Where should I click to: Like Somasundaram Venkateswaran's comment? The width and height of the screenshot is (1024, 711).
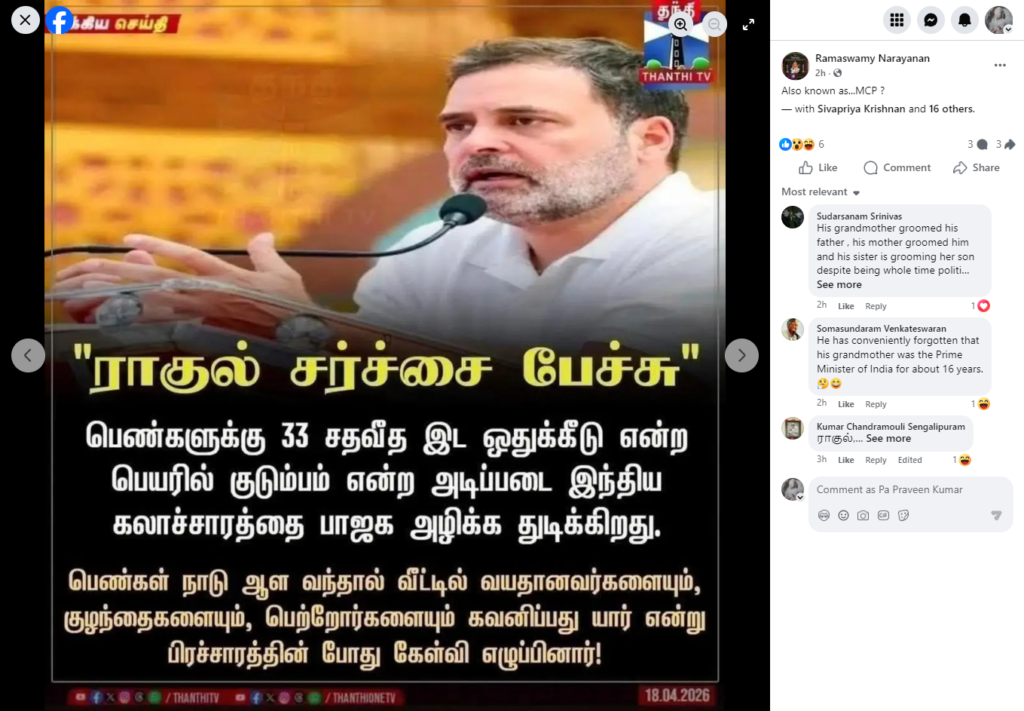[846, 404]
